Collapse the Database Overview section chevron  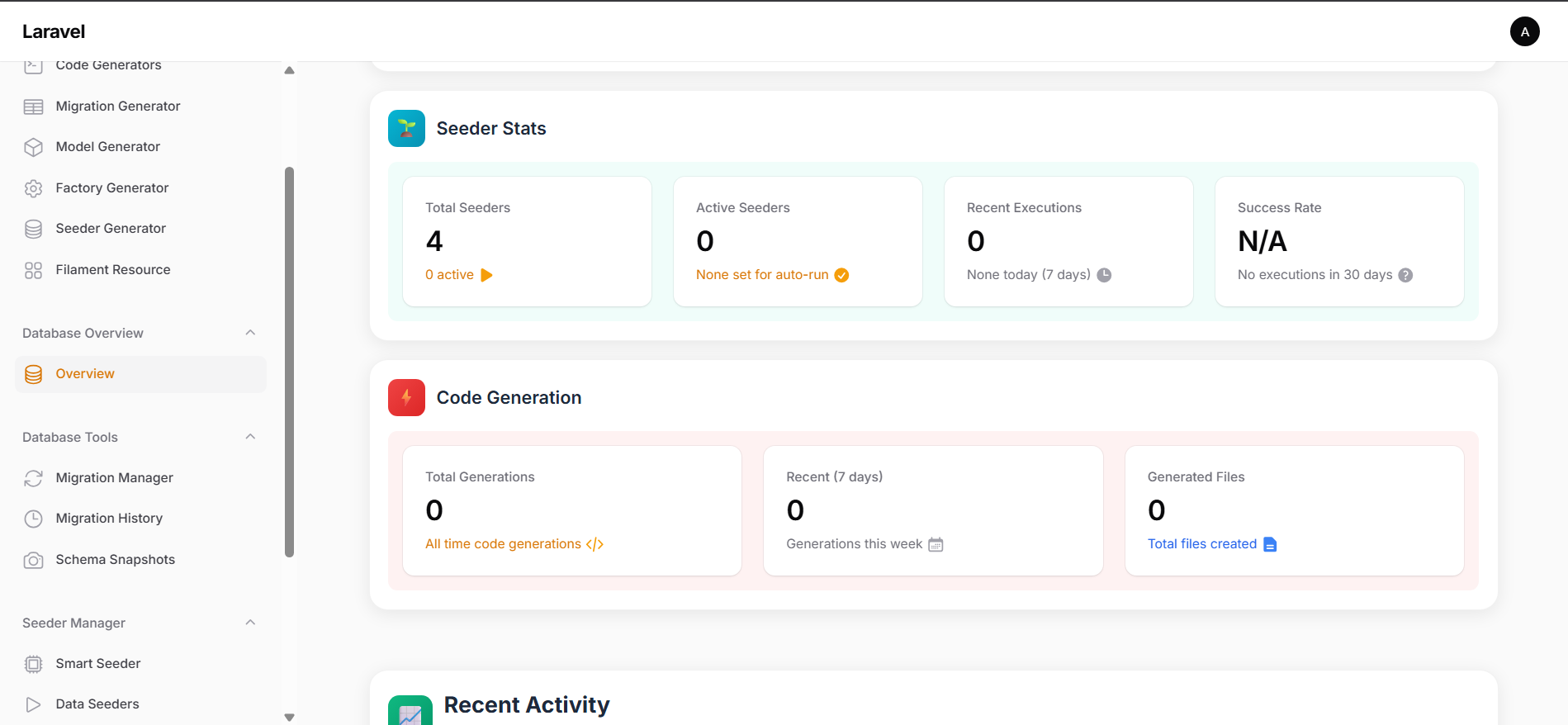(x=250, y=333)
